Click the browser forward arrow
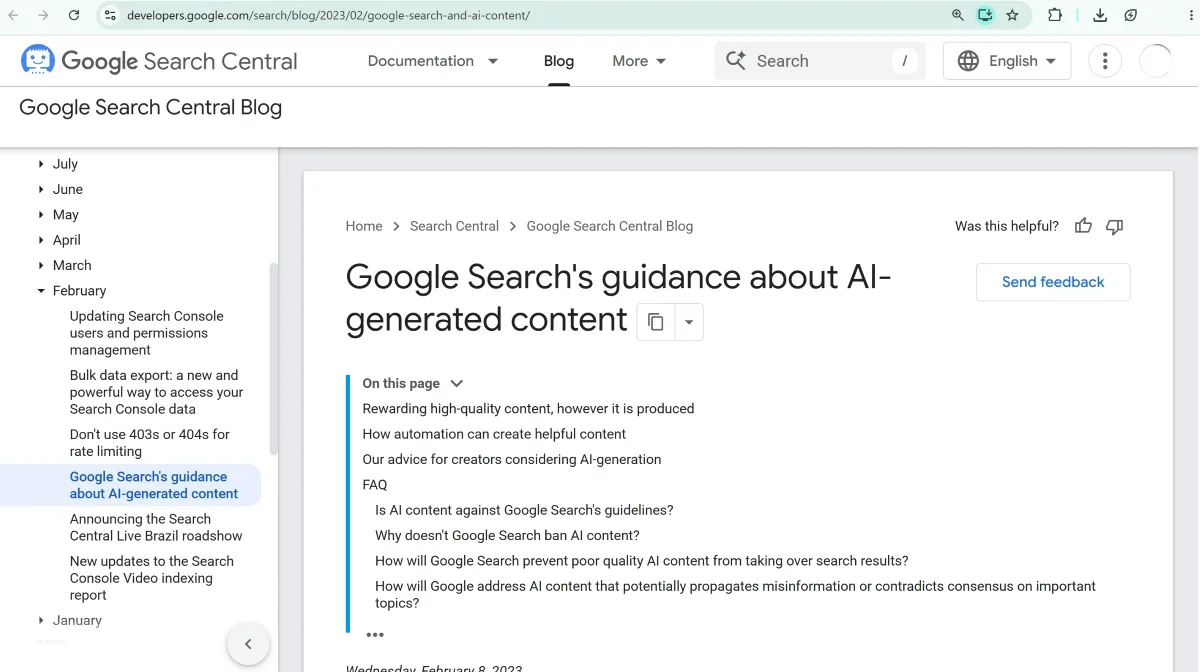The height and width of the screenshot is (672, 1200). (x=43, y=15)
